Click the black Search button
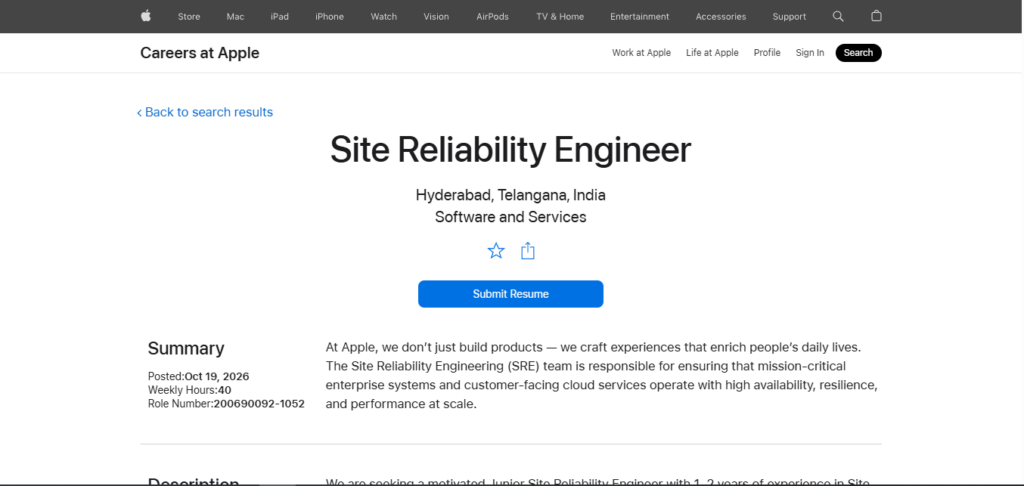 (858, 53)
